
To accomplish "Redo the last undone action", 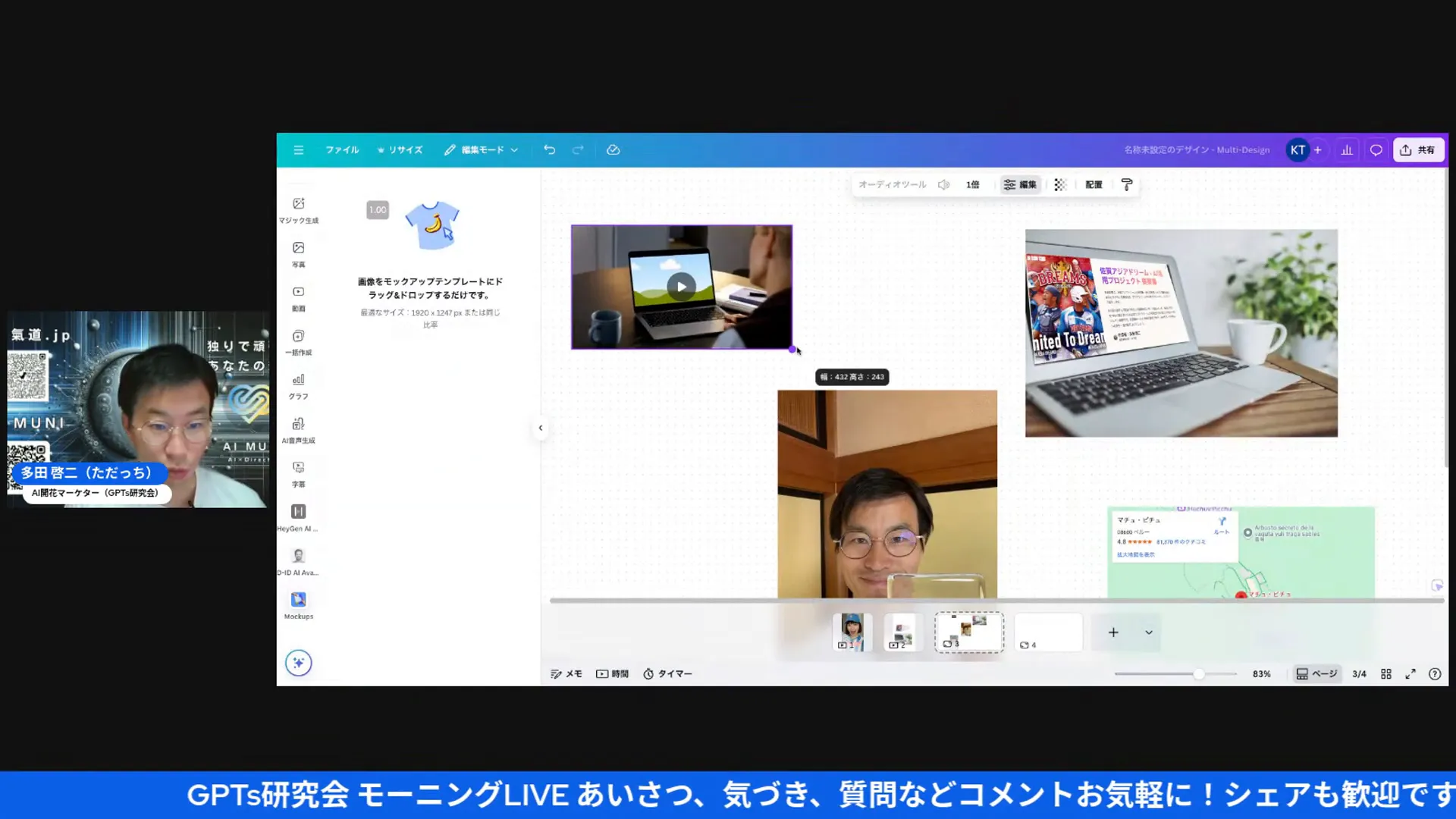I will [578, 150].
